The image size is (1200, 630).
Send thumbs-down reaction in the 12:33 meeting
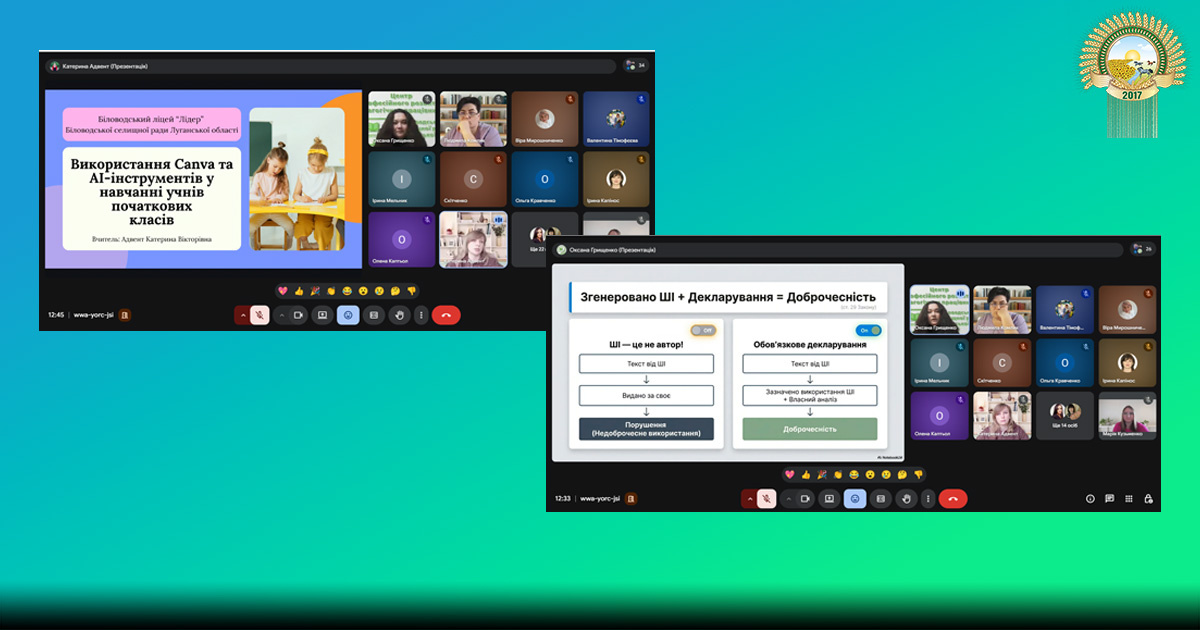[x=918, y=475]
